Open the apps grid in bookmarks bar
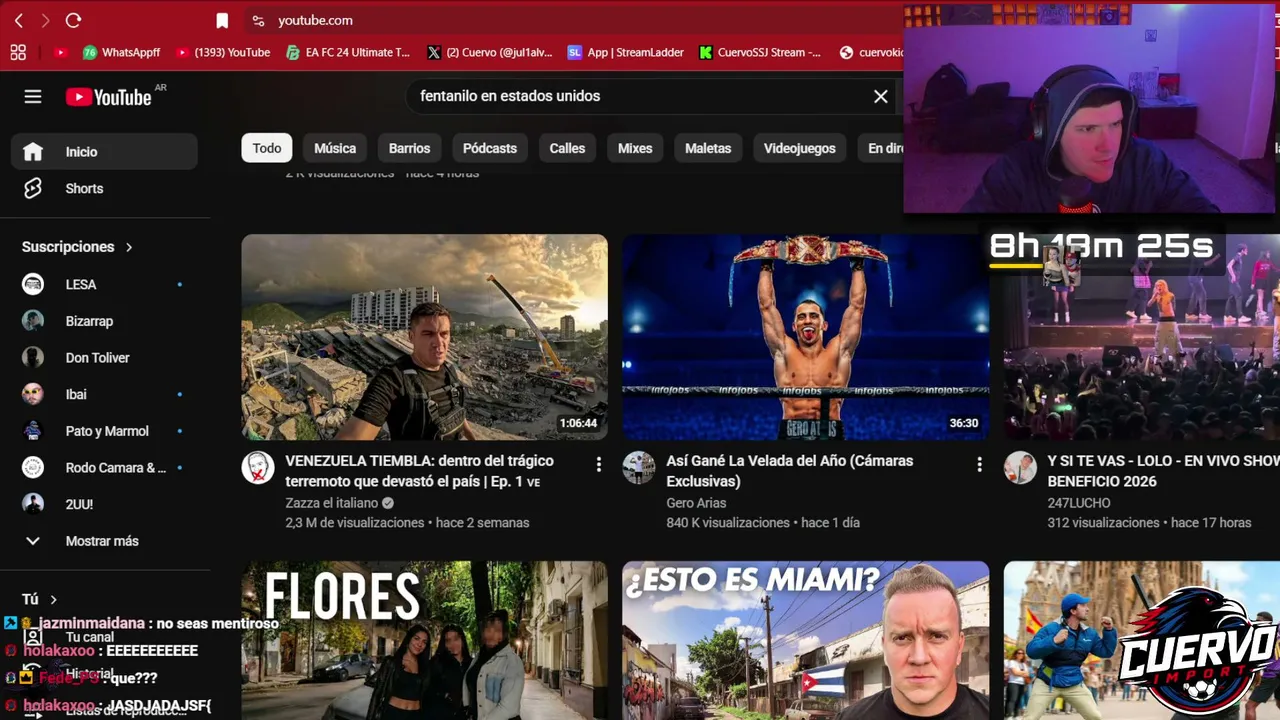1280x720 pixels. click(x=18, y=52)
